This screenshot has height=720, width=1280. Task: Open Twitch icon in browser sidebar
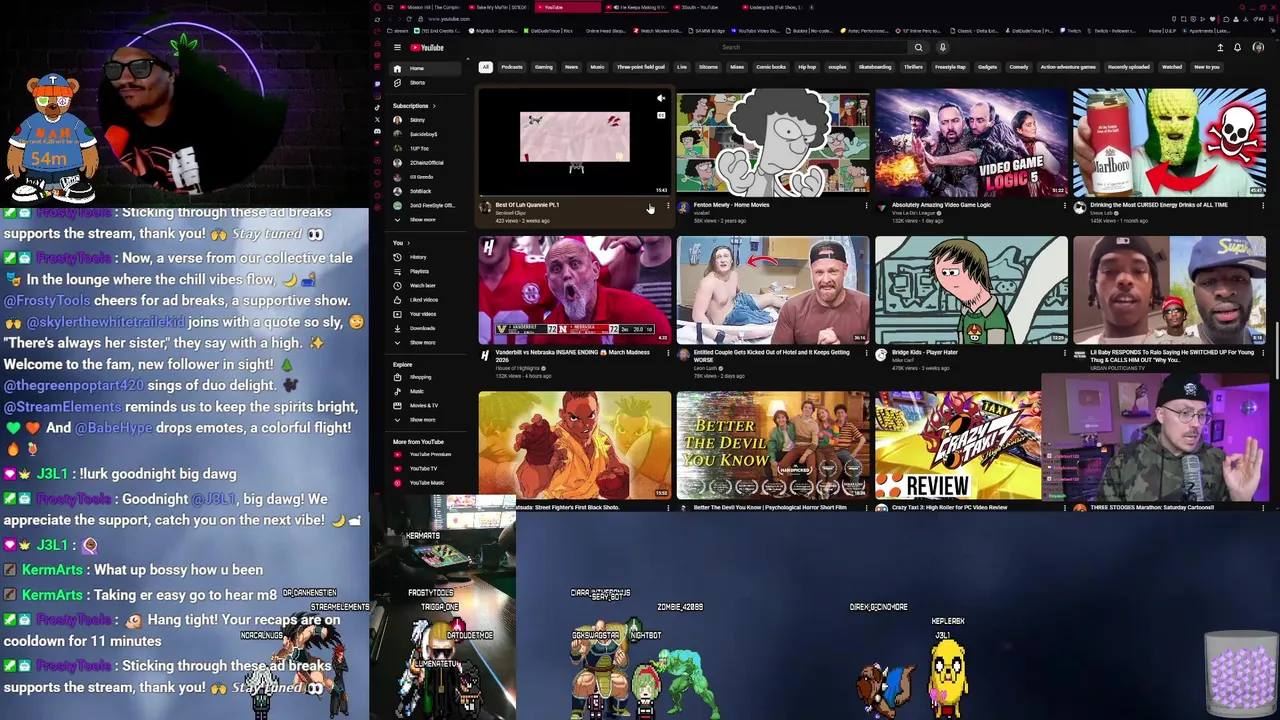click(x=378, y=84)
